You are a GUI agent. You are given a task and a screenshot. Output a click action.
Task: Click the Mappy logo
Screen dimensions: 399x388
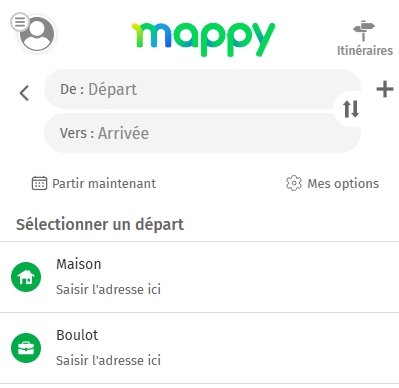pyautogui.click(x=203, y=39)
